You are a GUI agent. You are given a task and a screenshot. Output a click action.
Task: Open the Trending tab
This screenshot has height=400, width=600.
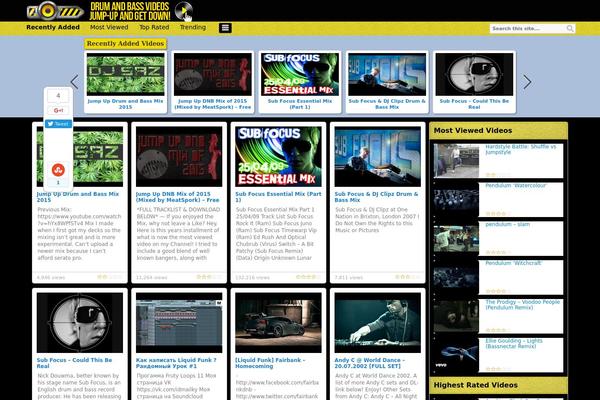(x=193, y=27)
